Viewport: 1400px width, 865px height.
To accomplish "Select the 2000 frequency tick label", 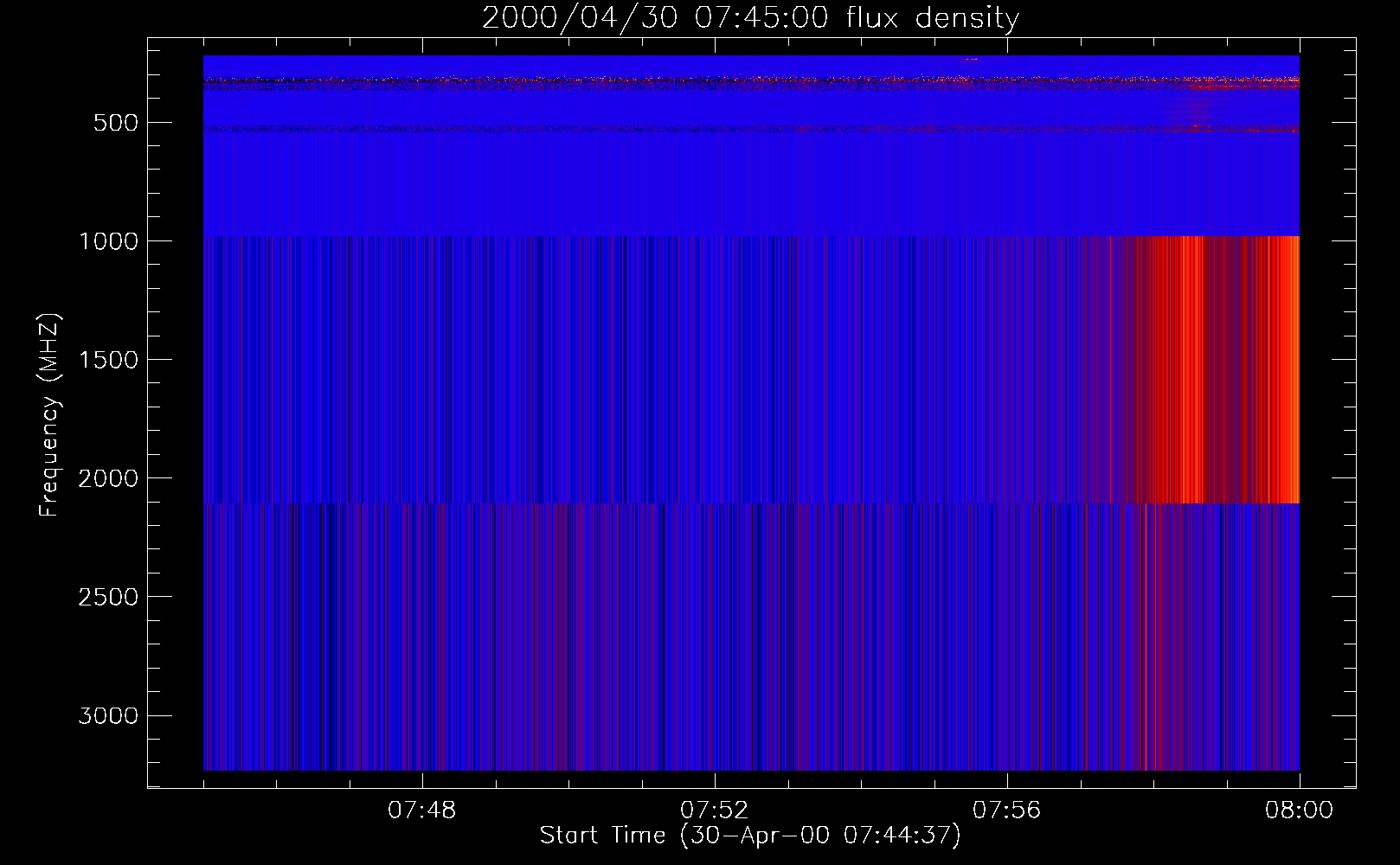I will (108, 478).
